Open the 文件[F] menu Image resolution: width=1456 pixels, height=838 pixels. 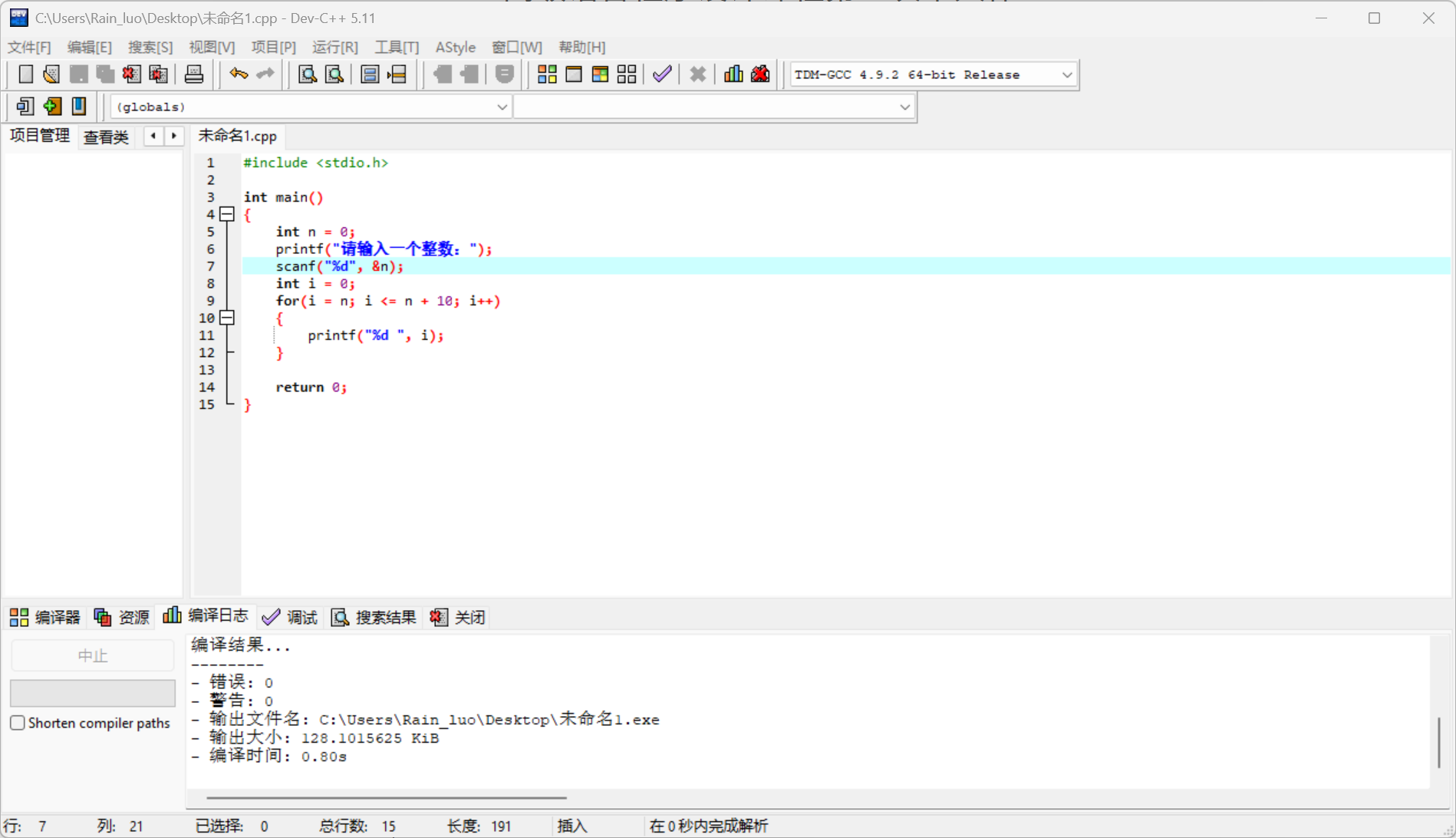pos(29,48)
